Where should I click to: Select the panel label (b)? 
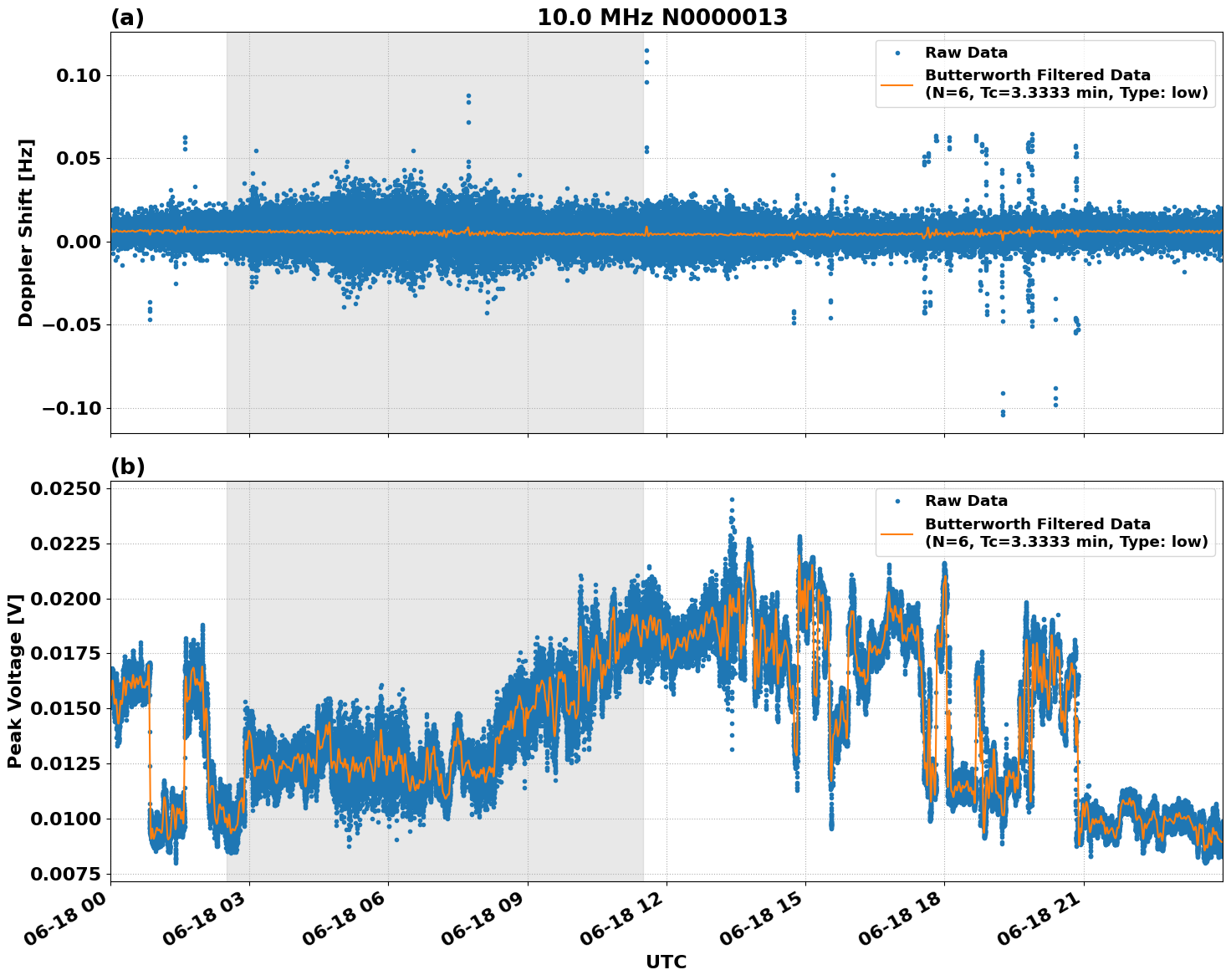tap(130, 467)
